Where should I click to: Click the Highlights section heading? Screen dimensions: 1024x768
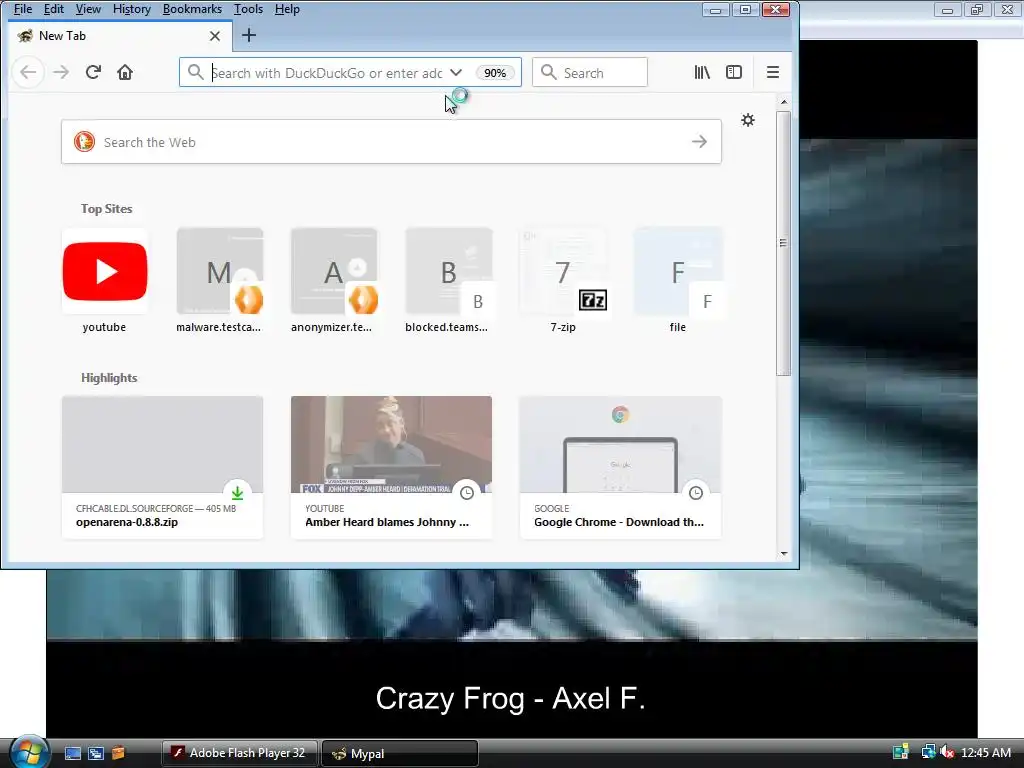tap(109, 378)
